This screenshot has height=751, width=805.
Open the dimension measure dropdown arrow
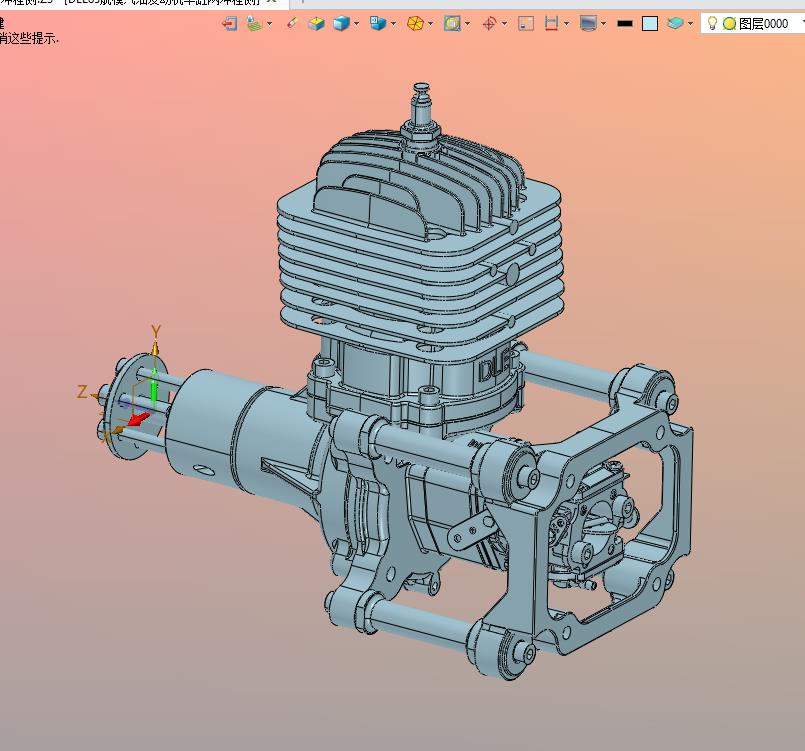pyautogui.click(x=566, y=24)
